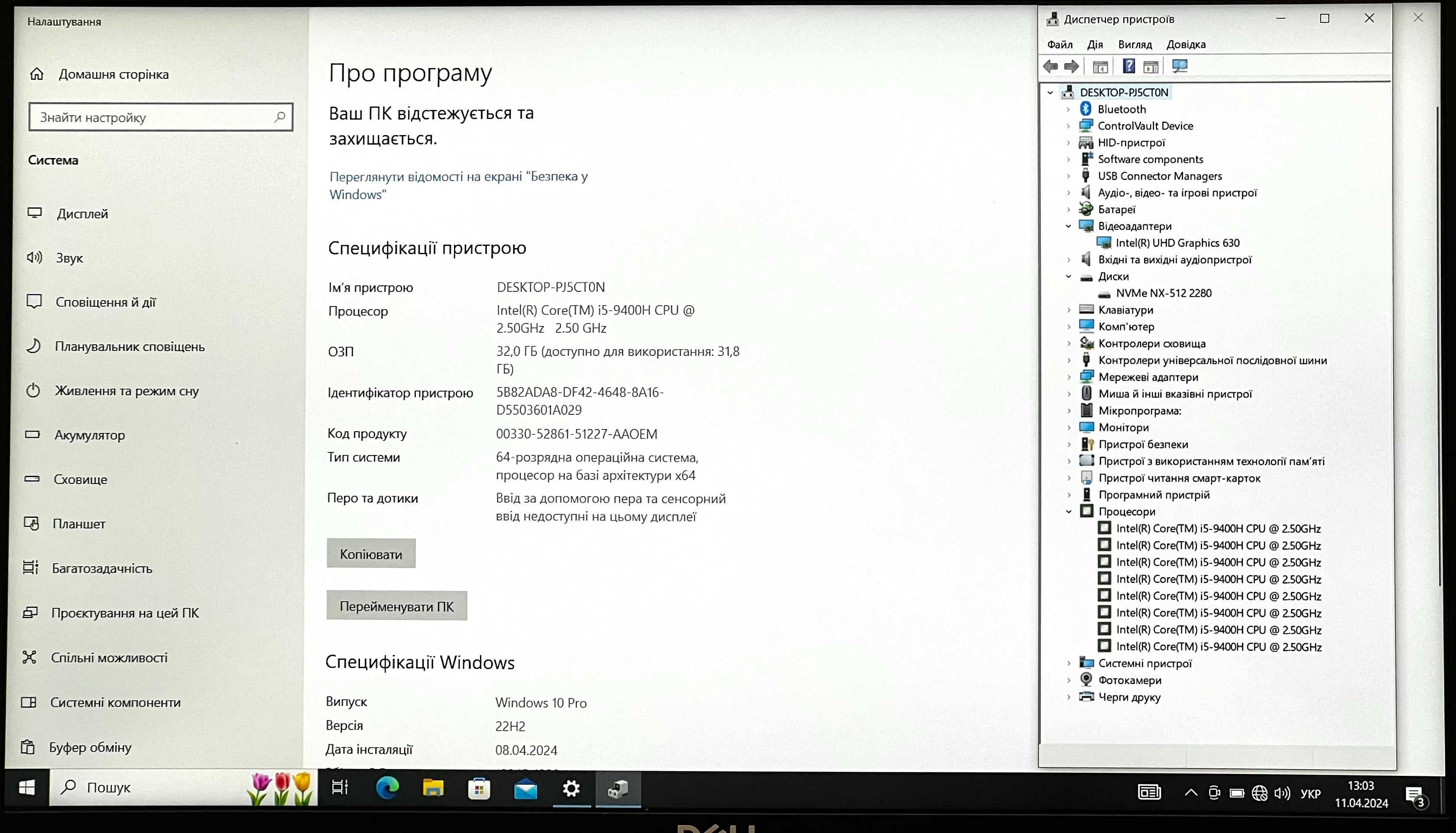The height and width of the screenshot is (833, 1456).
Task: Open Сховище storage settings
Action: [x=80, y=479]
